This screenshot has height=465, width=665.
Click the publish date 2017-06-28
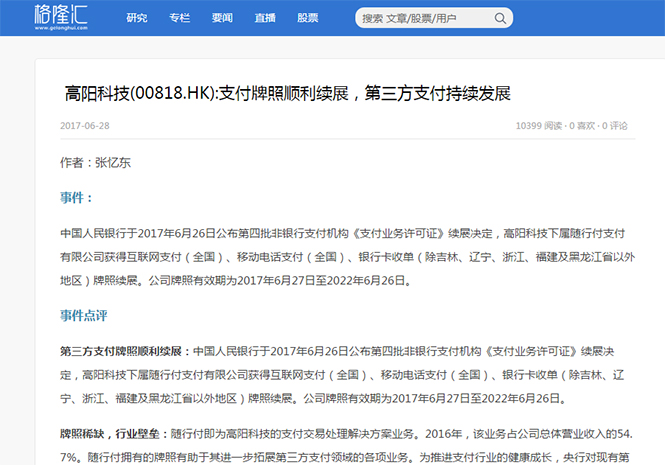coord(85,126)
